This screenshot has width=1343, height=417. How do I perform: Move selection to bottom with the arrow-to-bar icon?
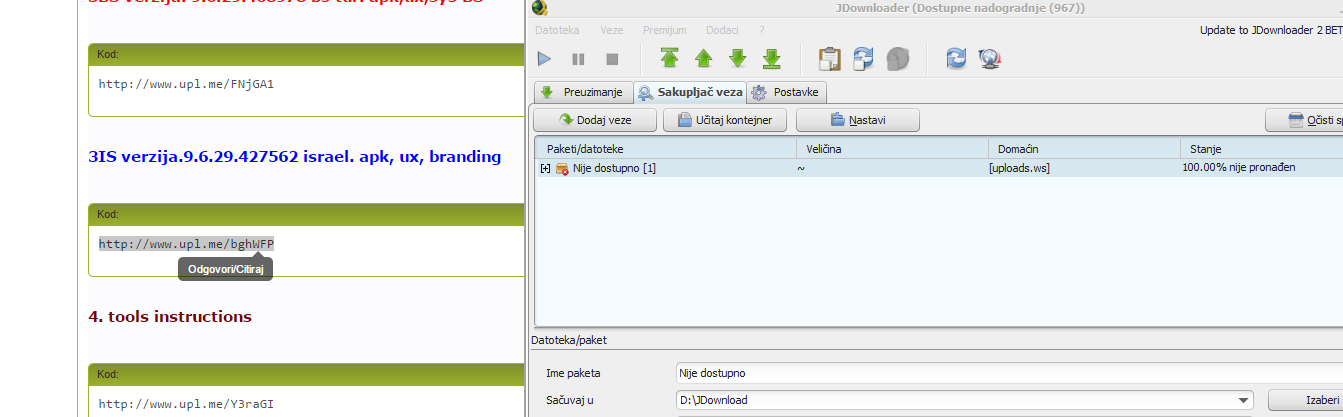tap(771, 58)
